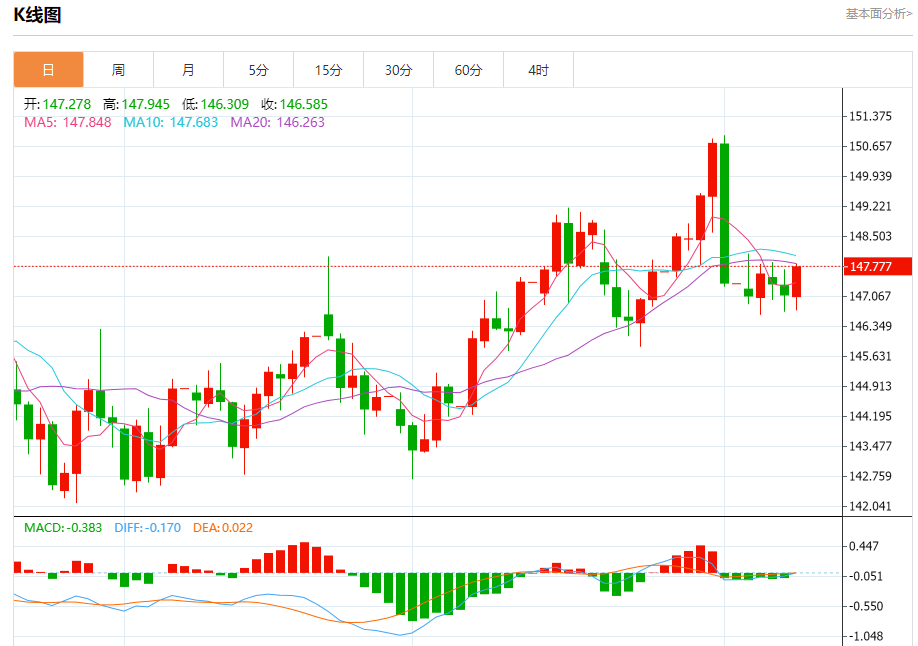Click the 142.759 price axis label

pyautogui.click(x=871, y=476)
